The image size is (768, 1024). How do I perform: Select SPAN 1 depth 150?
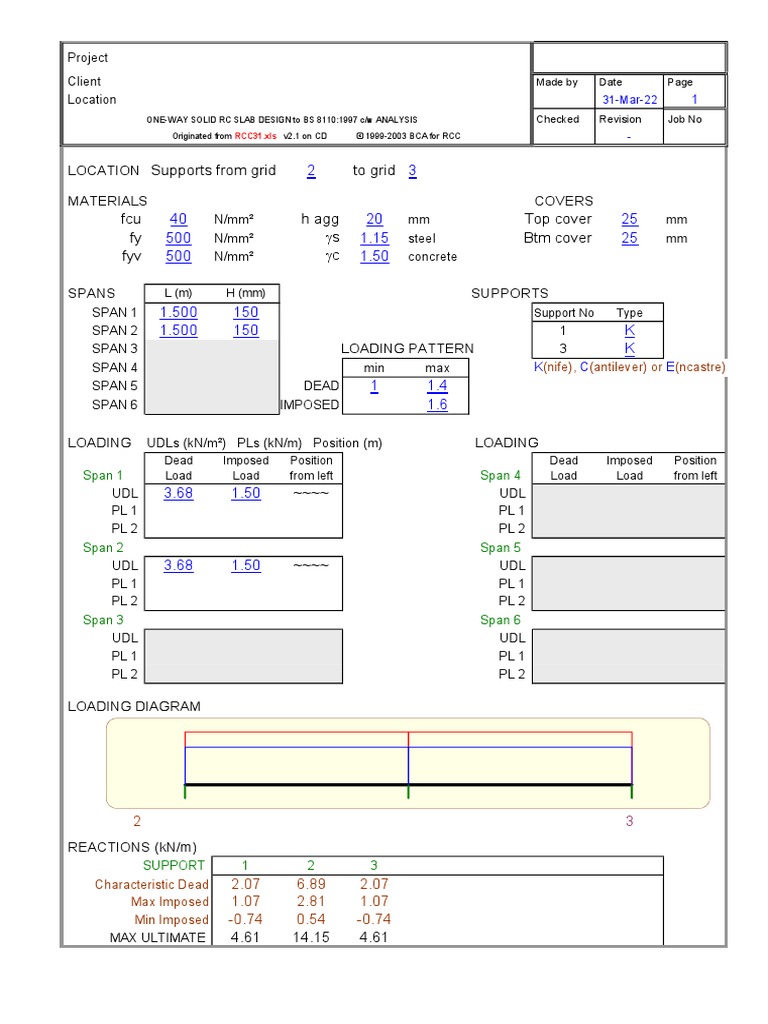point(246,312)
